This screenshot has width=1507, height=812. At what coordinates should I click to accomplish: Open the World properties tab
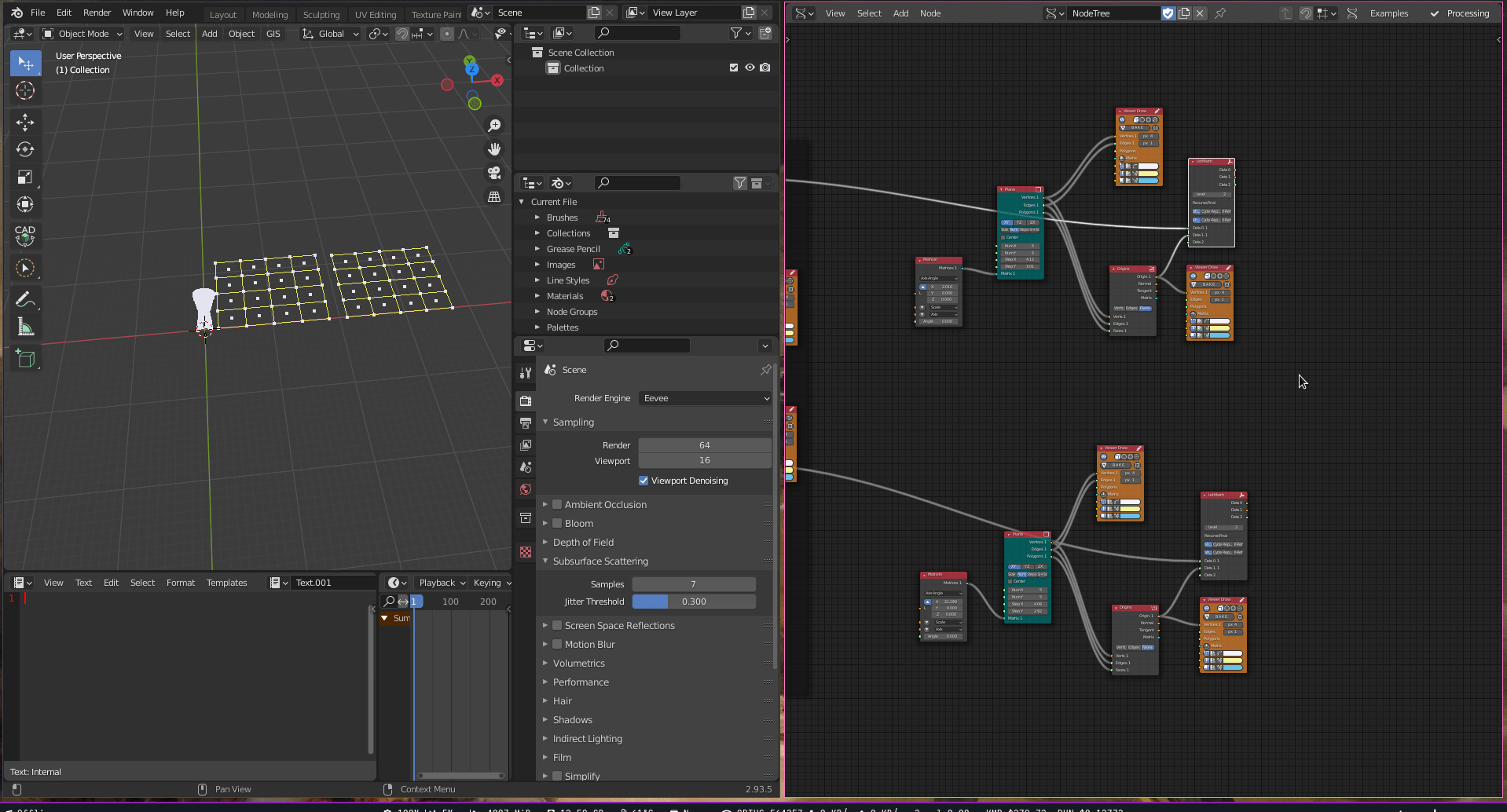pyautogui.click(x=526, y=488)
